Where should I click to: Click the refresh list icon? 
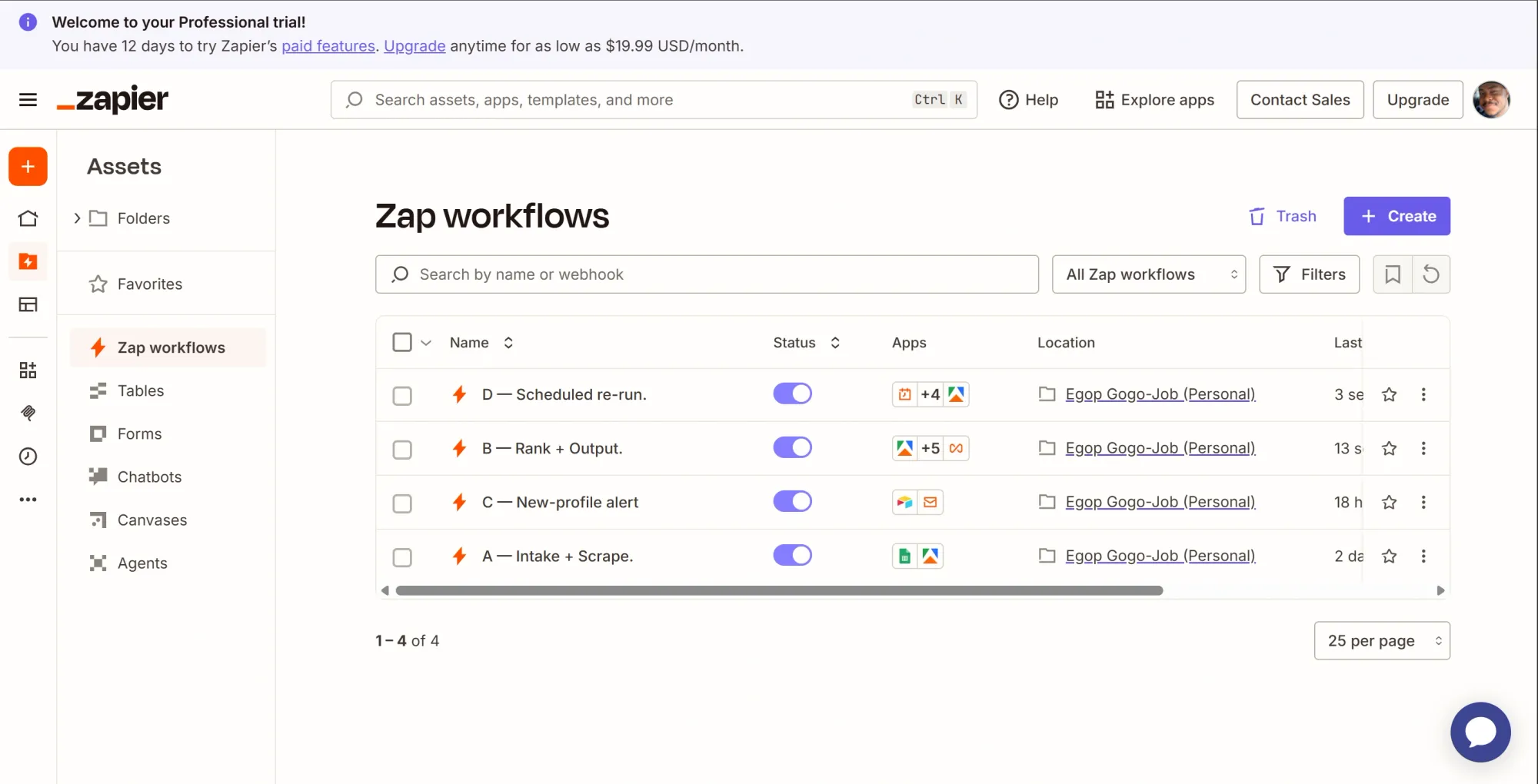(x=1430, y=274)
